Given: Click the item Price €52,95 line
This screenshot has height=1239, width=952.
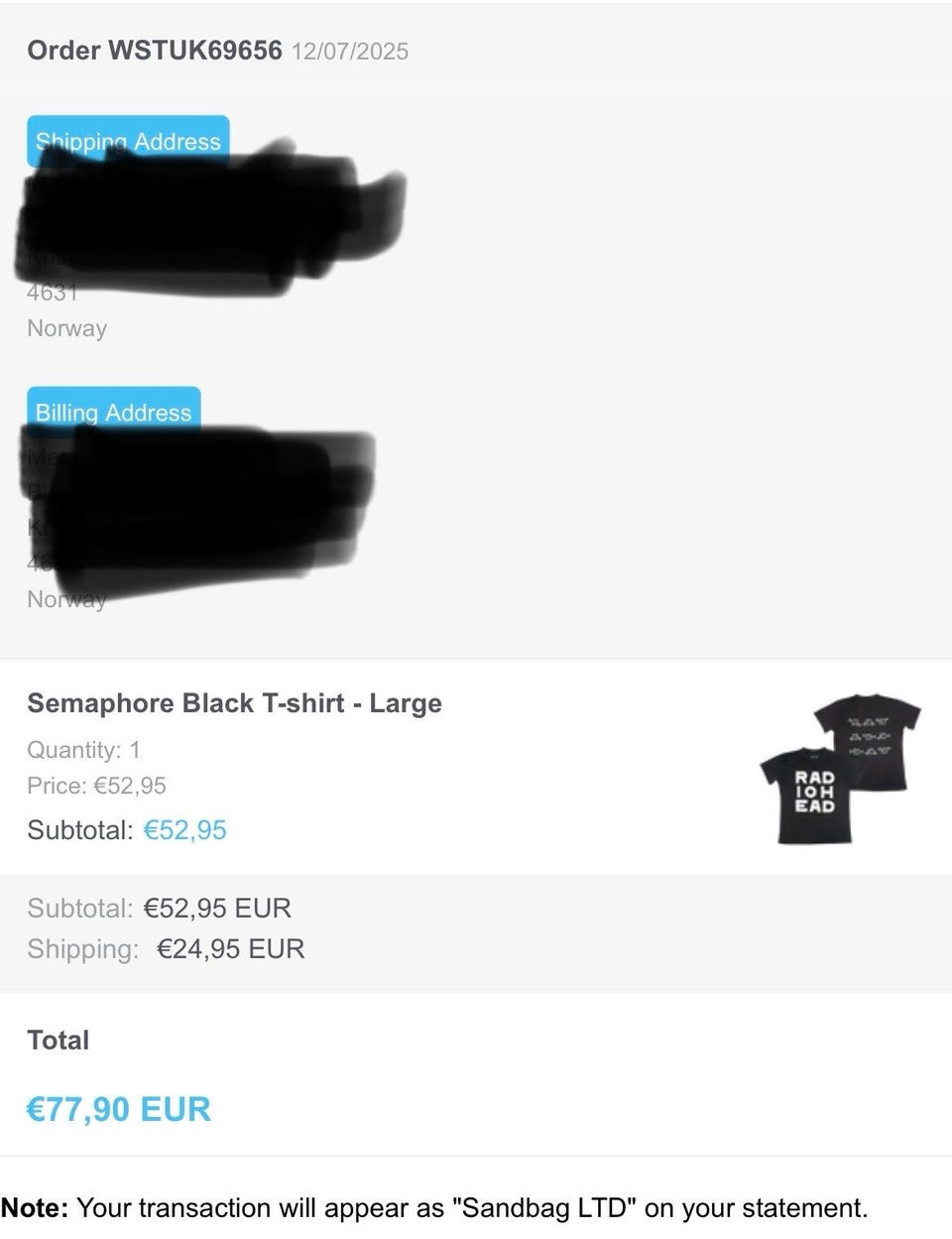Looking at the screenshot, I should click(96, 786).
